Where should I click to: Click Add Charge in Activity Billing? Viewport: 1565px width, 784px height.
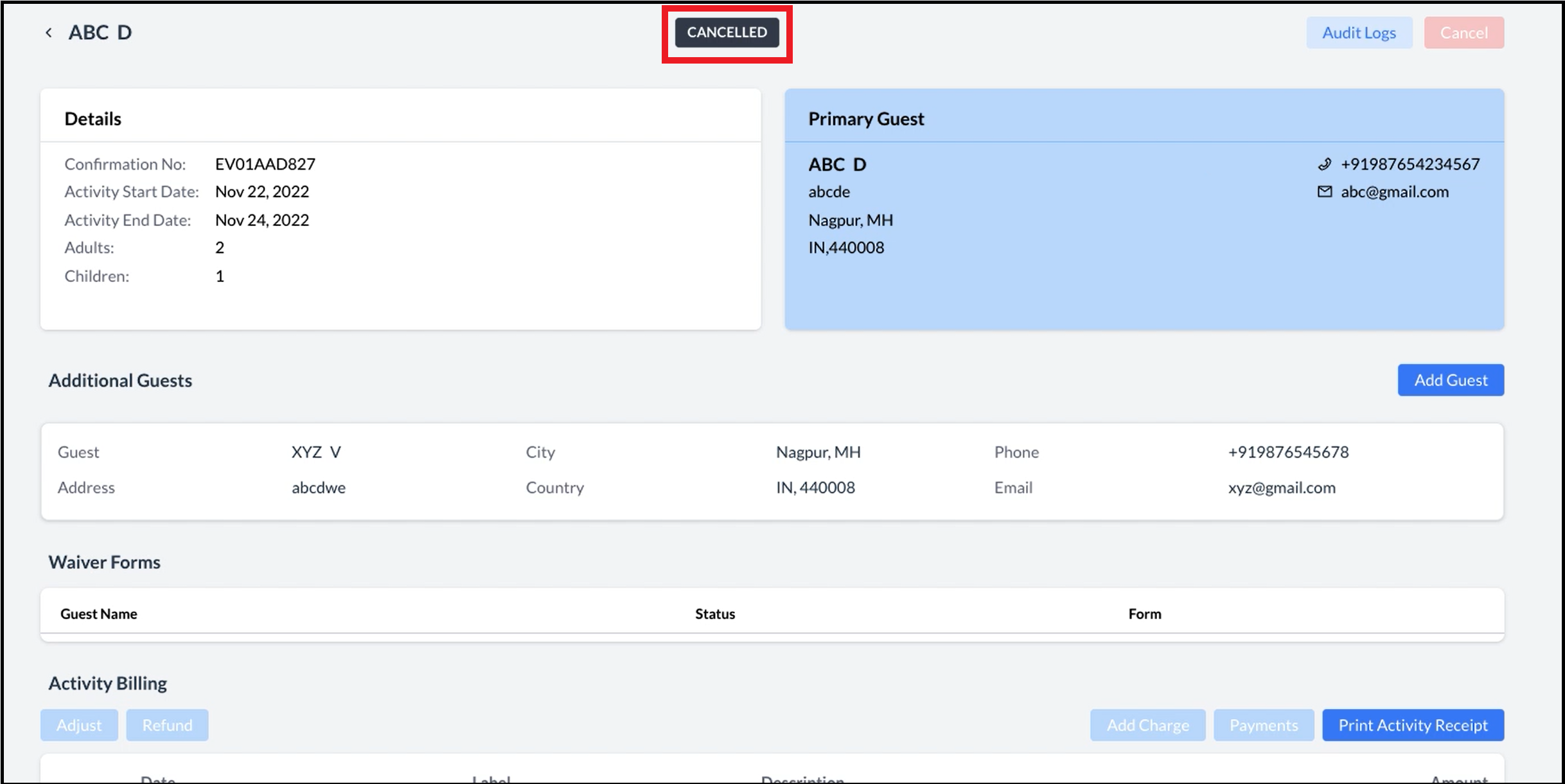pyautogui.click(x=1147, y=725)
